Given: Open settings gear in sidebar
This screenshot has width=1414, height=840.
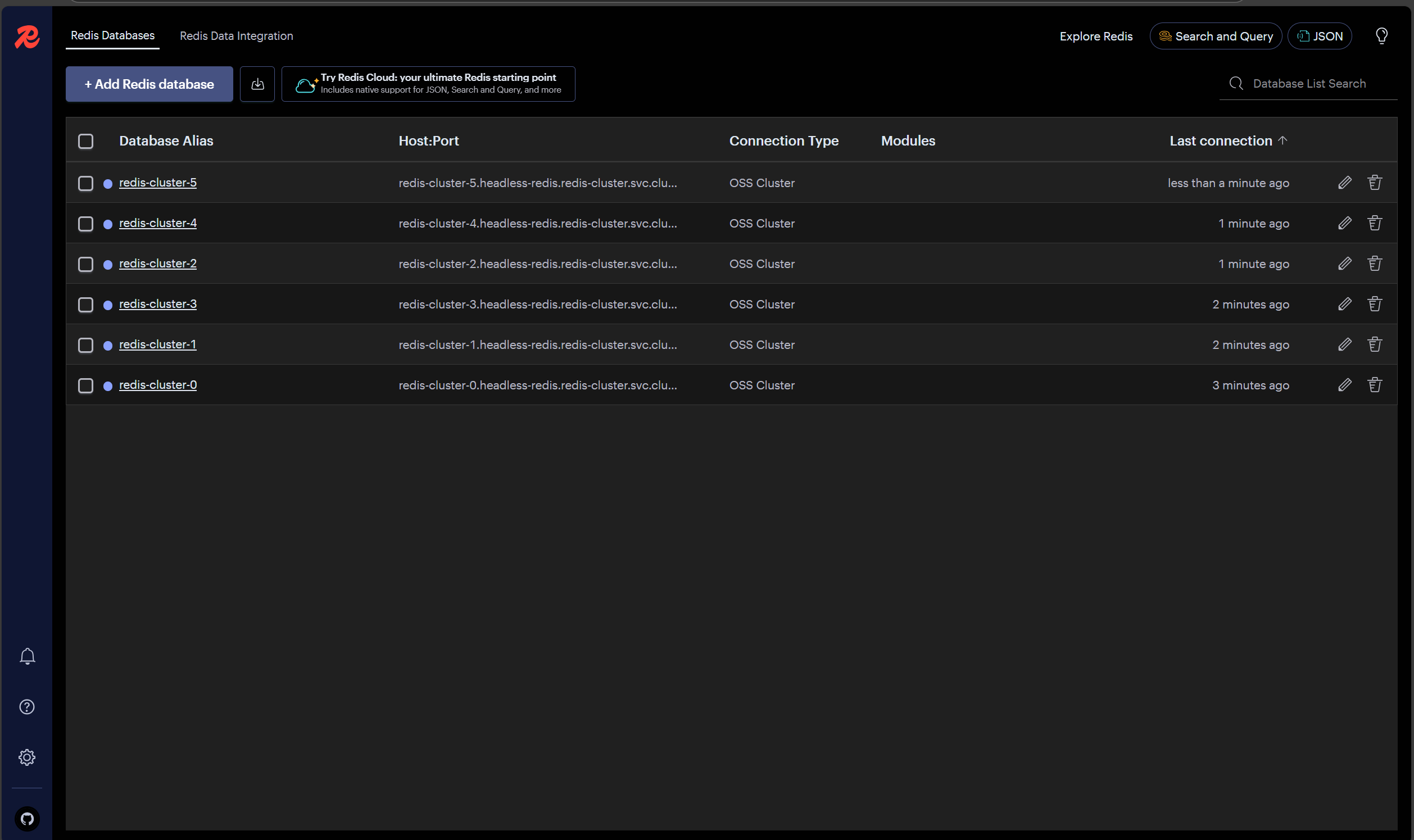Looking at the screenshot, I should [x=27, y=757].
